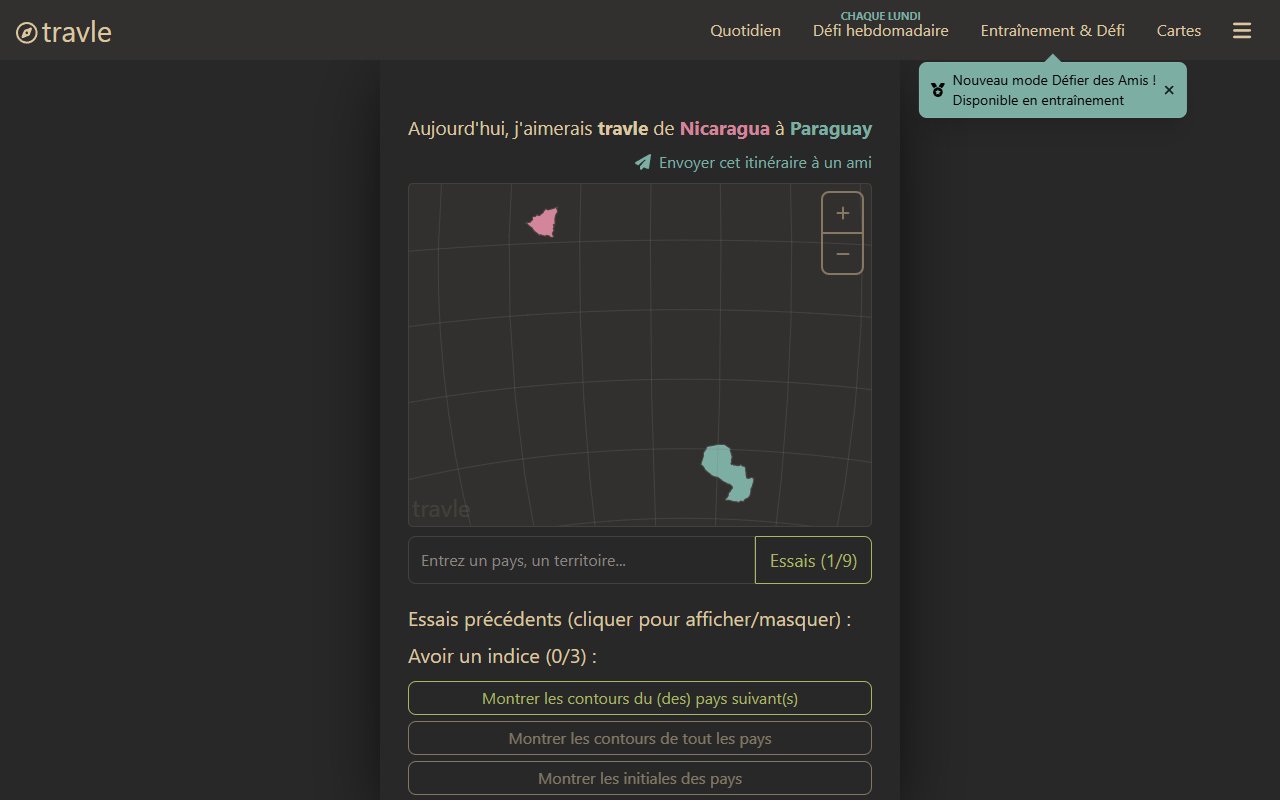
Task: Zoom out on the map
Action: tap(842, 254)
